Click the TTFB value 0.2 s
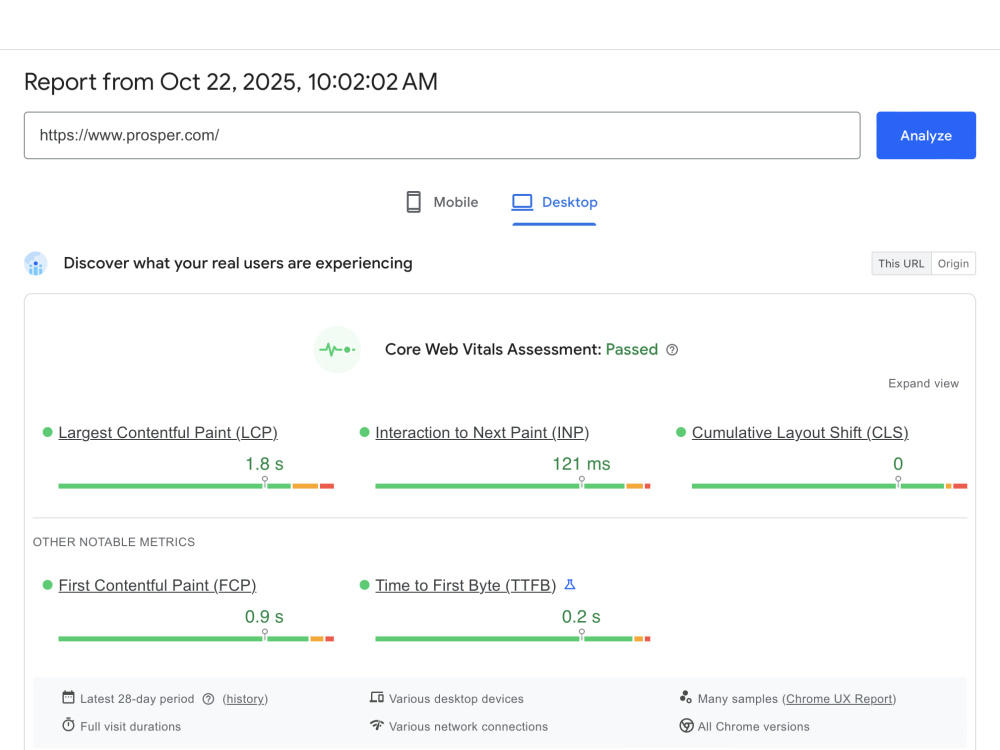Image resolution: width=1000 pixels, height=750 pixels. point(581,617)
